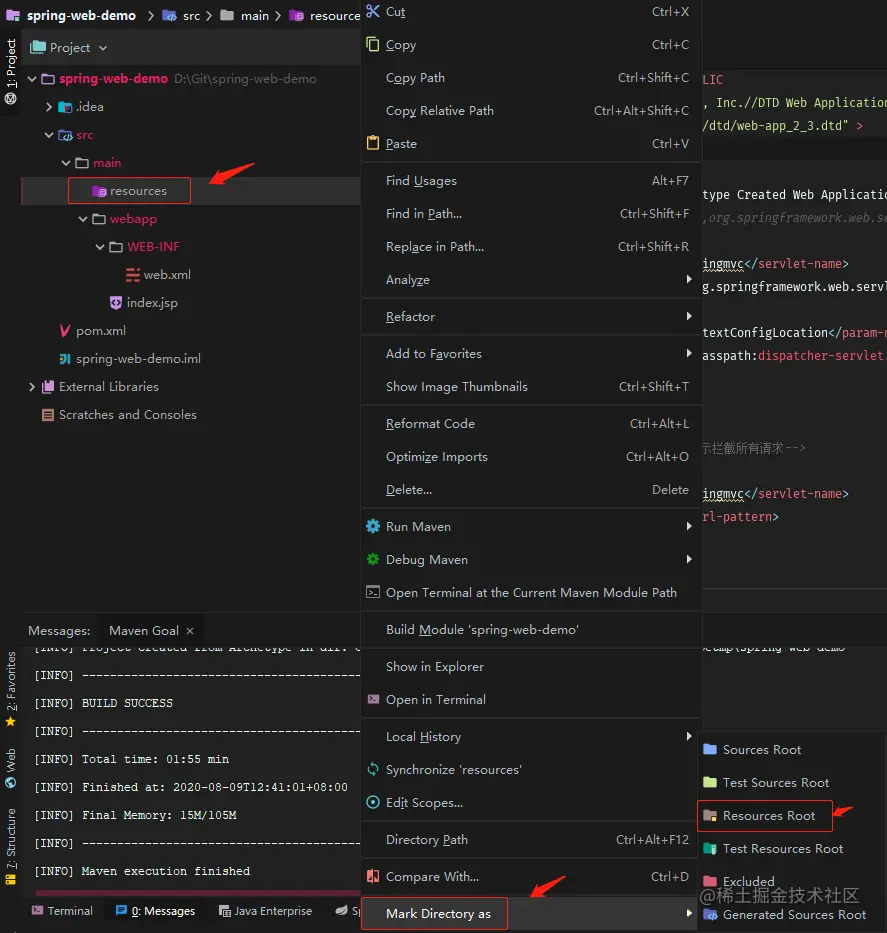The width and height of the screenshot is (887, 933).
Task: Open Local History submenu
Action: [531, 737]
